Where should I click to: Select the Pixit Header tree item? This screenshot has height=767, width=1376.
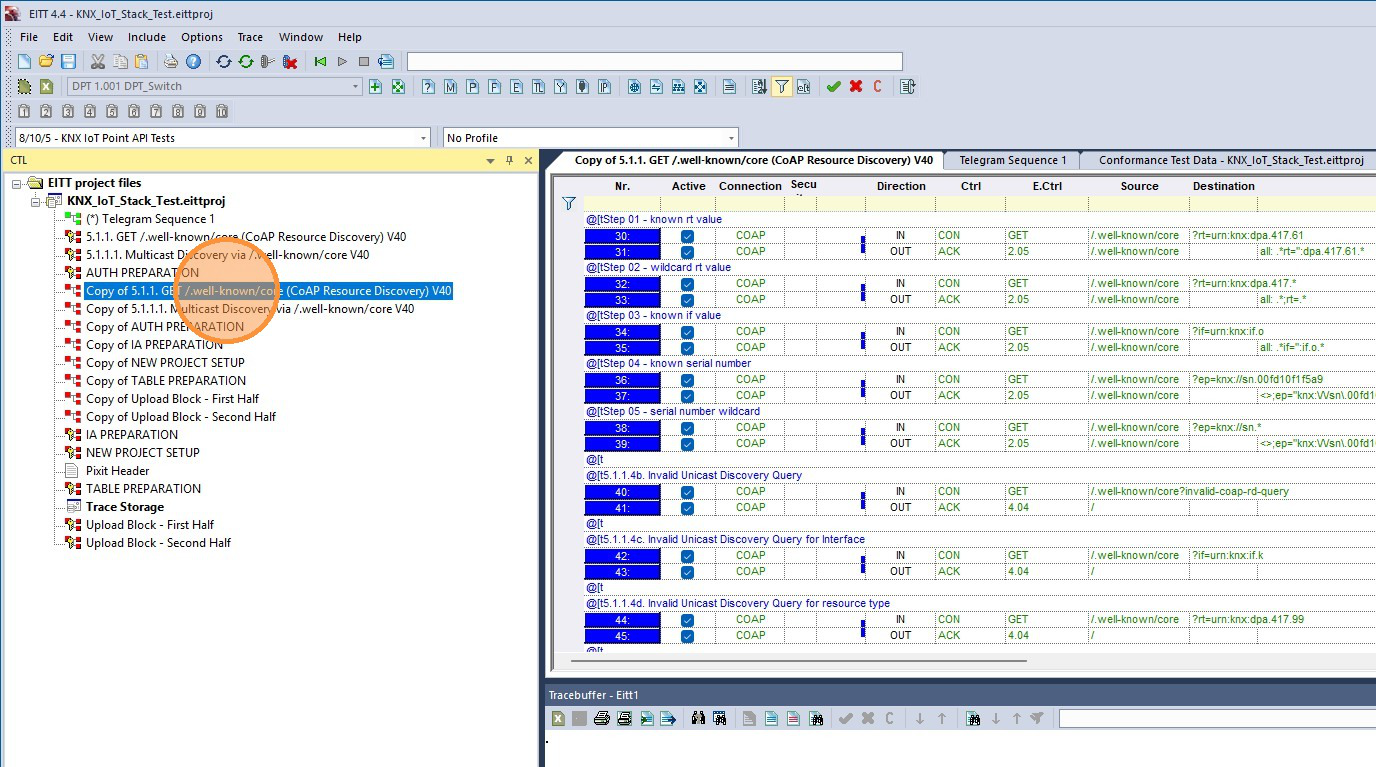pos(117,471)
